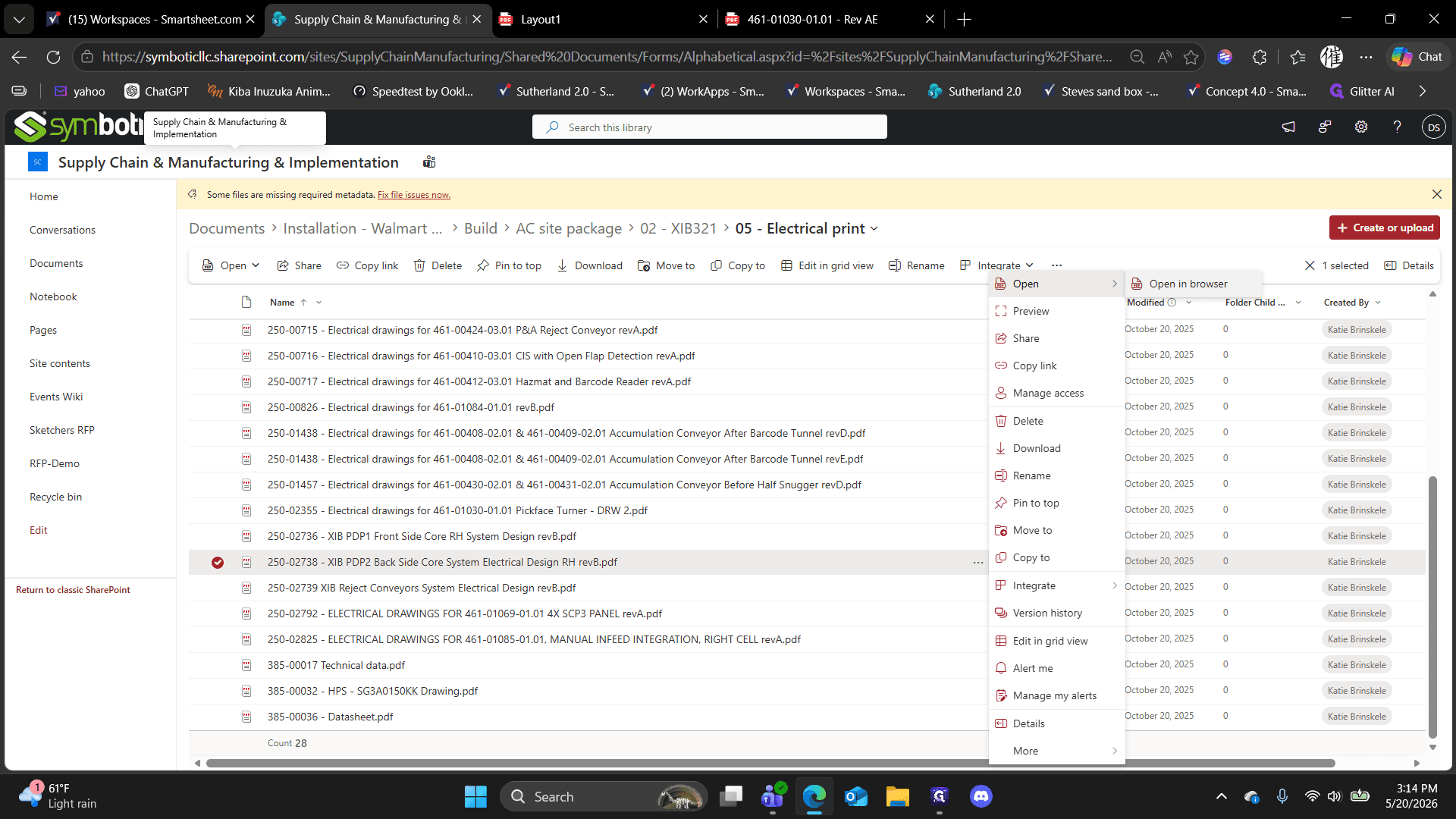Image resolution: width=1456 pixels, height=819 pixels.
Task: Open file 385-00036 - Datasheet.pdf
Action: pyautogui.click(x=330, y=717)
